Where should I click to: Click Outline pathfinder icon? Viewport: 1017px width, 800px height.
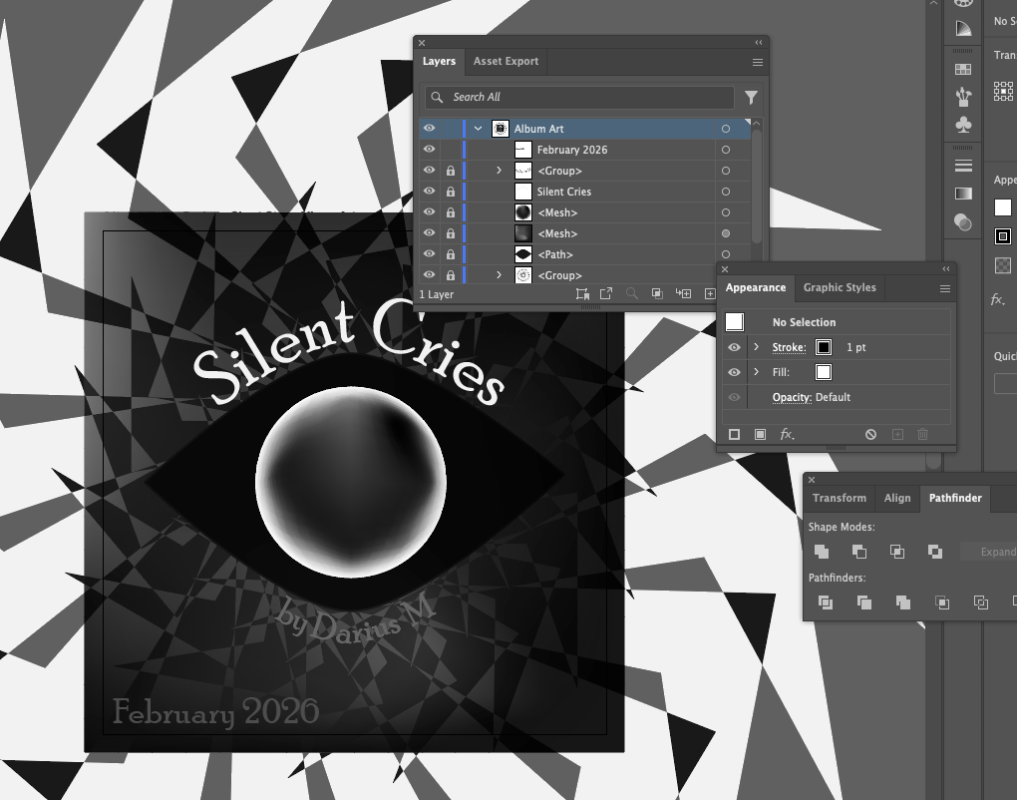click(x=981, y=603)
